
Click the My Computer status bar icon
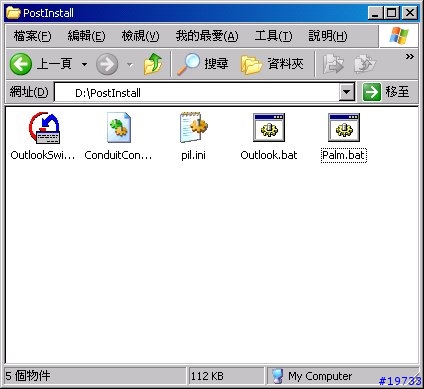click(x=277, y=376)
